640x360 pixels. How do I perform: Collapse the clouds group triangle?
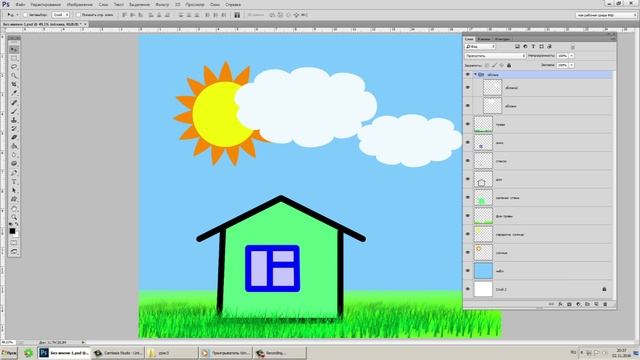pyautogui.click(x=475, y=75)
